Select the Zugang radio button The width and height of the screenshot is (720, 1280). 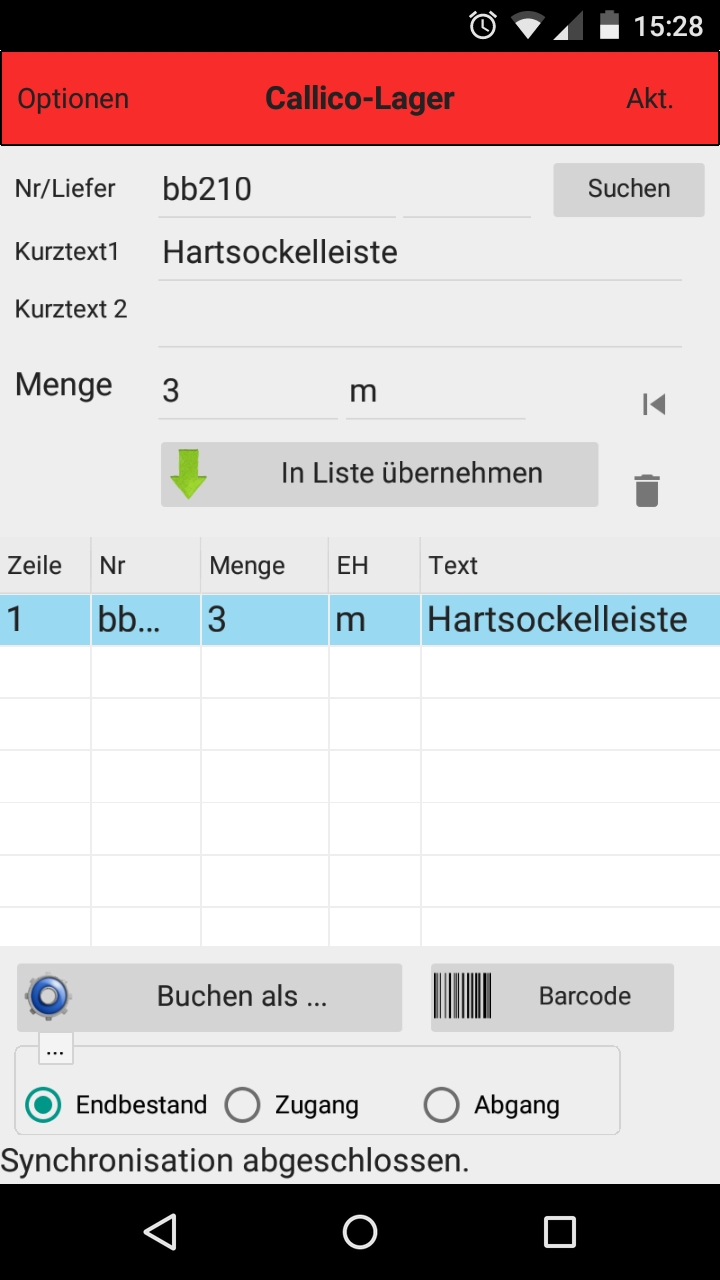[x=242, y=1105]
